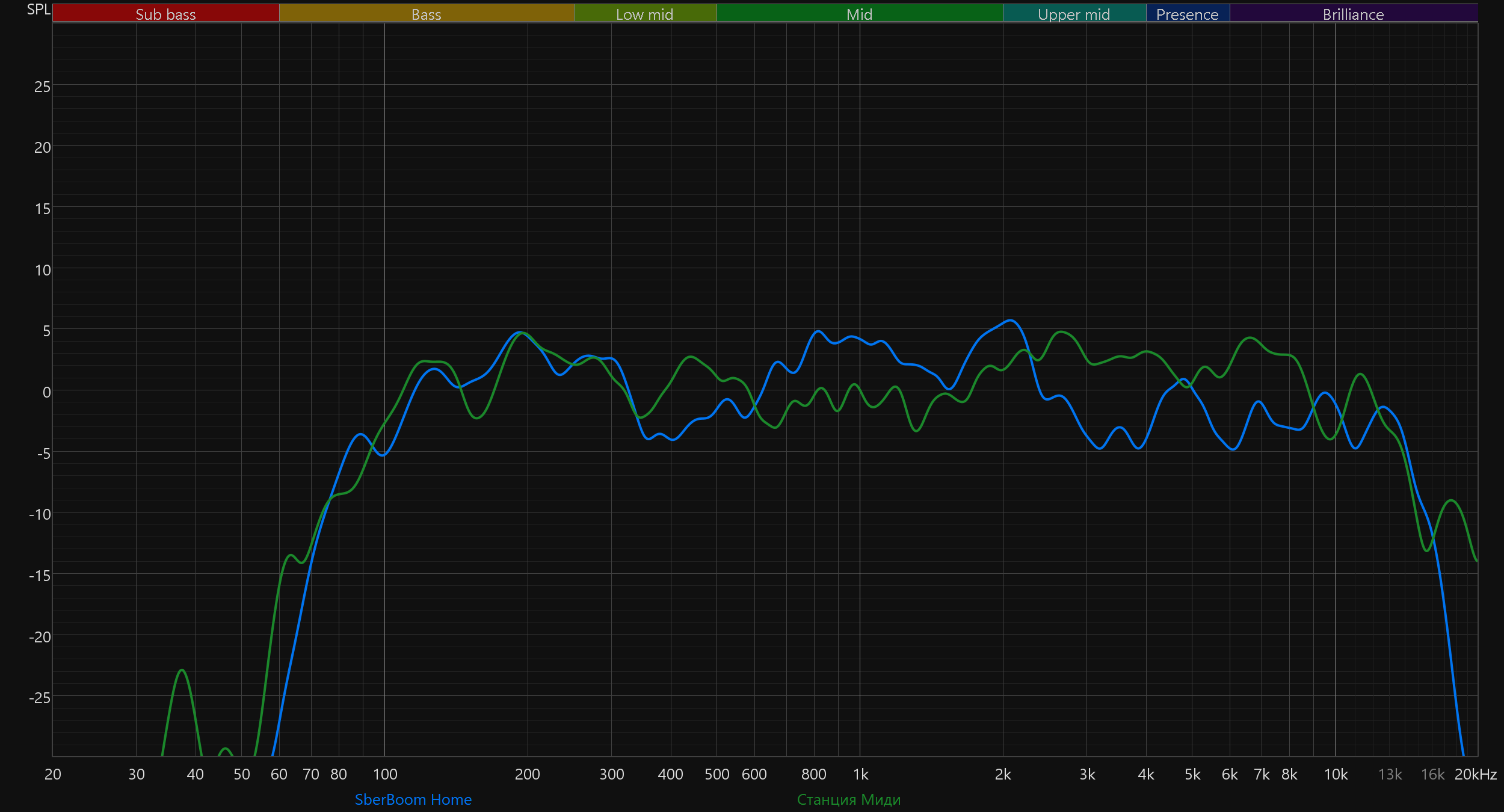1504x812 pixels.
Task: Click the 0 dB level label
Action: [46, 393]
